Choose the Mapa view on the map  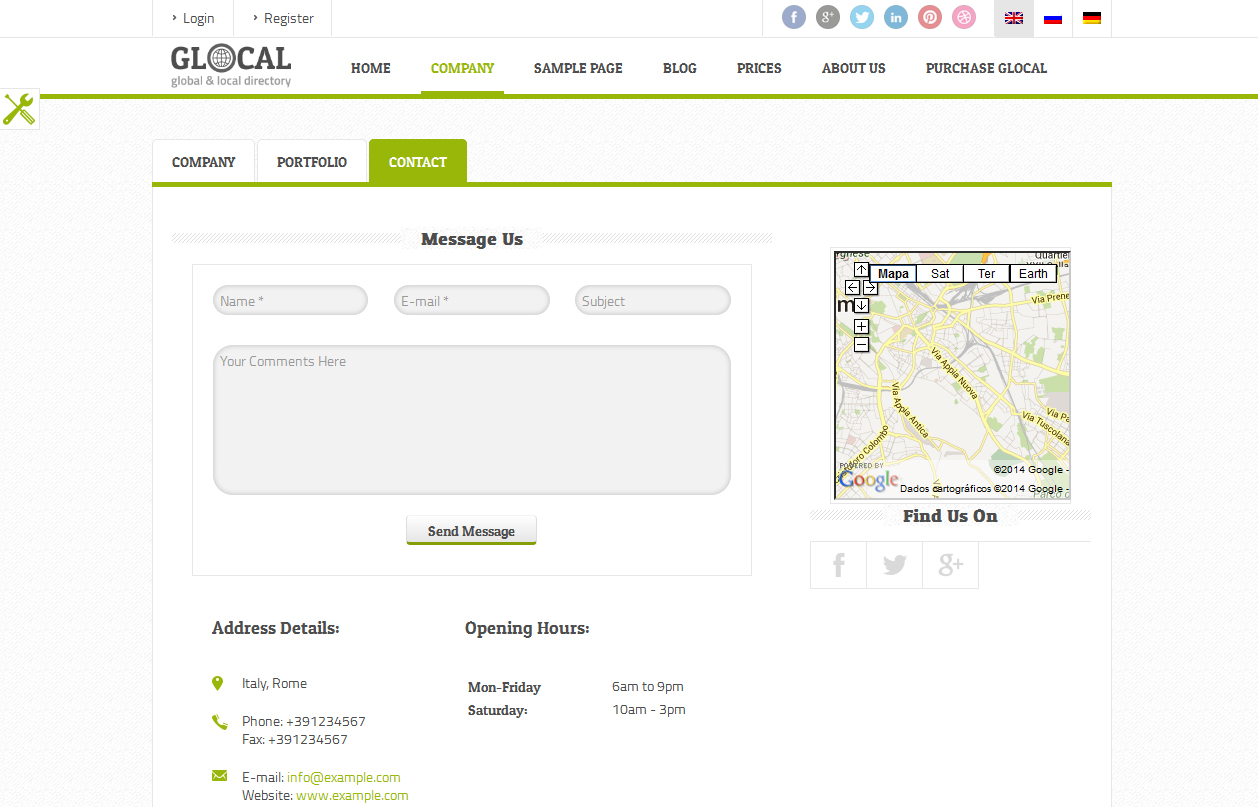tap(892, 273)
